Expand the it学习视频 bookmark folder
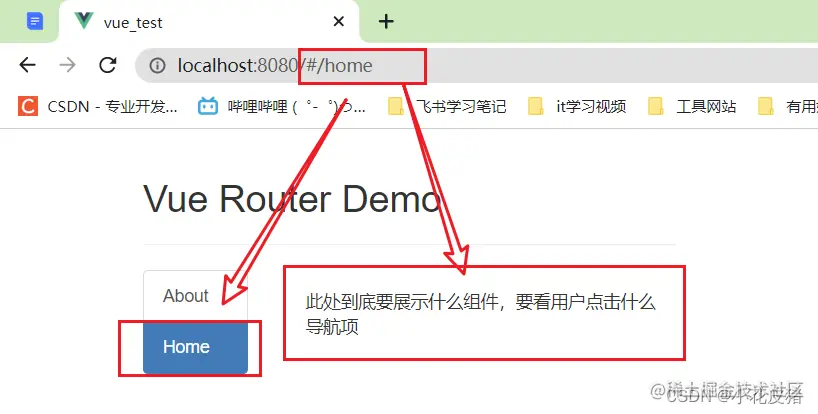The height and width of the screenshot is (414, 818). 577,106
